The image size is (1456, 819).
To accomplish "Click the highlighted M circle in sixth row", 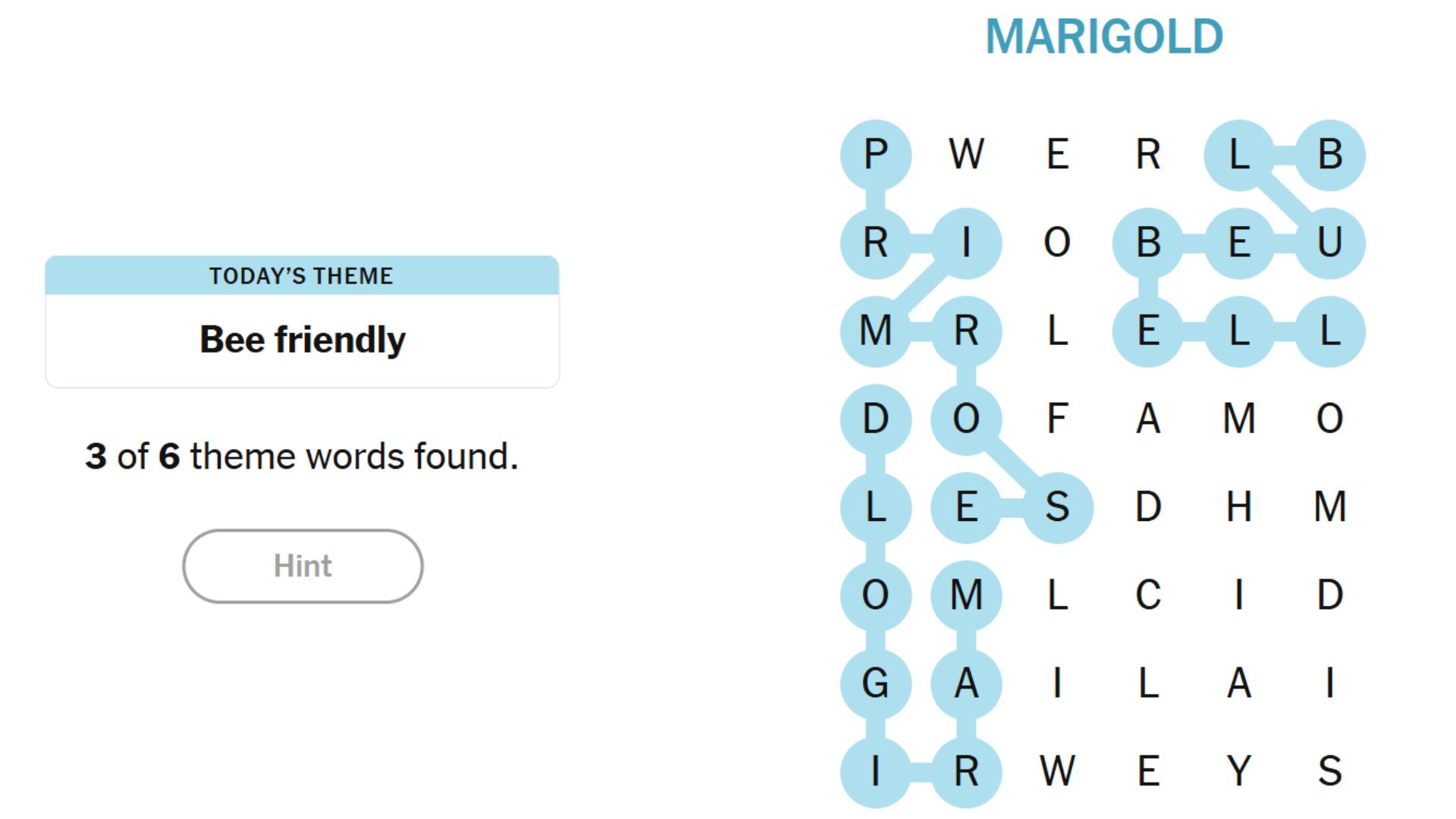I will coord(967,595).
